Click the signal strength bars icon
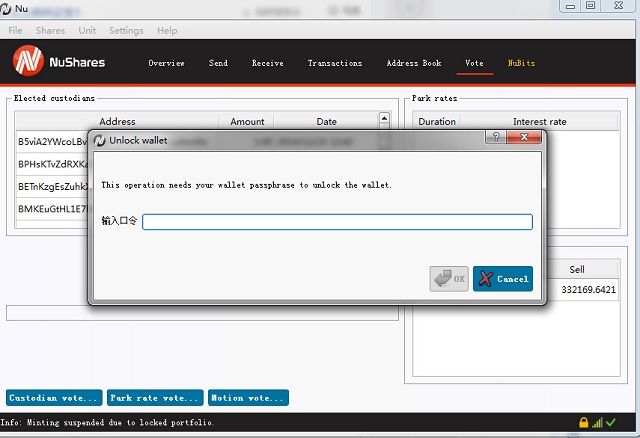This screenshot has width=640, height=438. (x=597, y=423)
